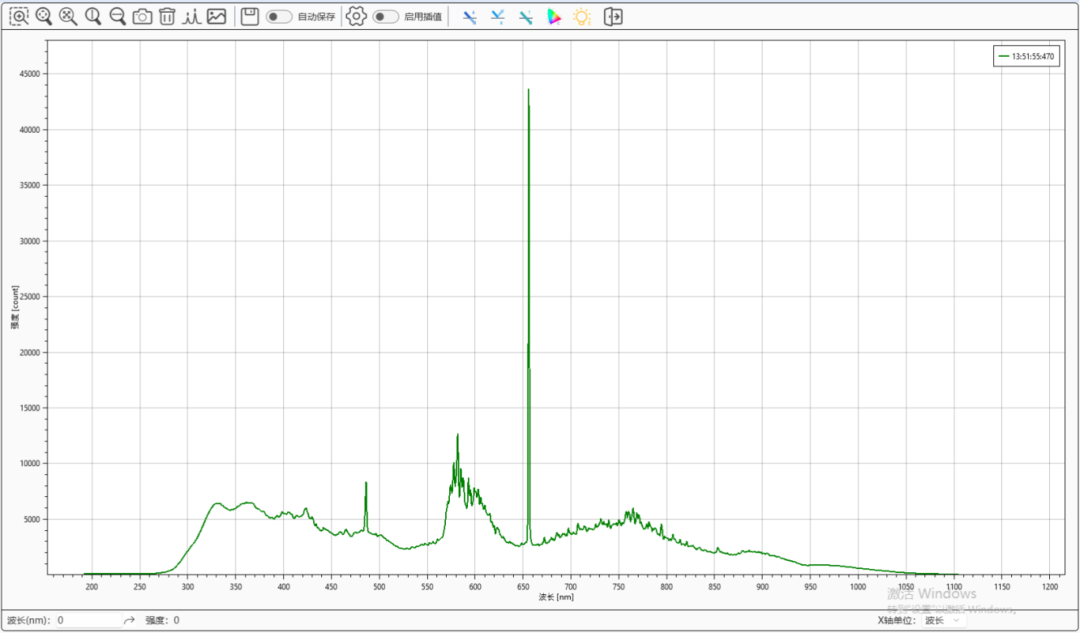Open the X轴单位 unit dropdown
1080x633 pixels.
point(944,620)
